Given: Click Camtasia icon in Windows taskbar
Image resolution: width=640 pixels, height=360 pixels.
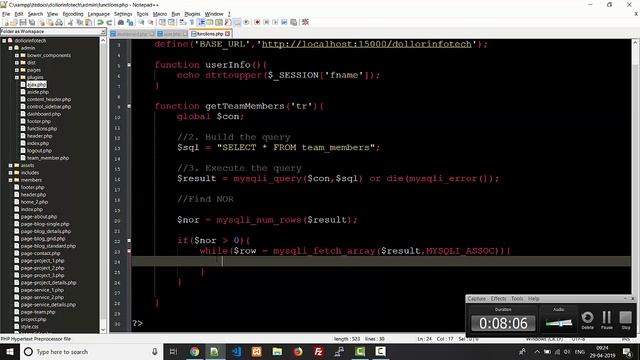Looking at the screenshot, I should click(360, 351).
